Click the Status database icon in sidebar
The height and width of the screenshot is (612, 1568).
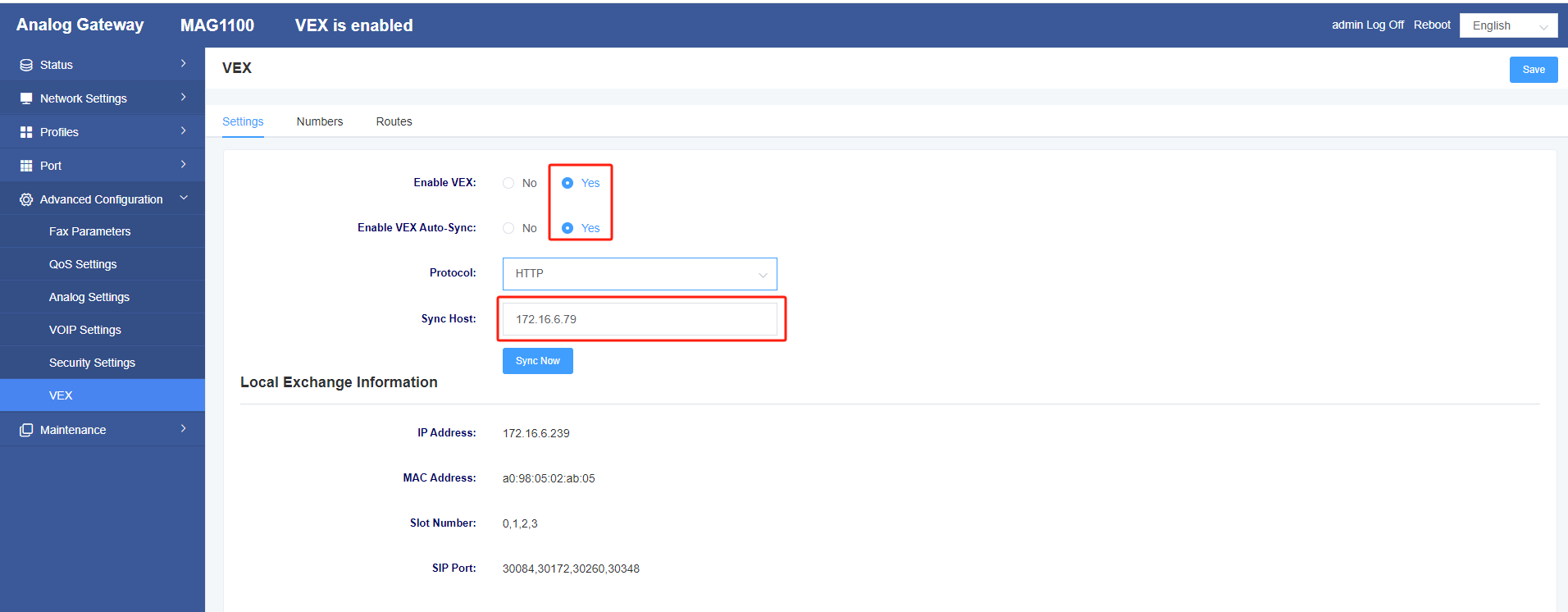coord(26,65)
